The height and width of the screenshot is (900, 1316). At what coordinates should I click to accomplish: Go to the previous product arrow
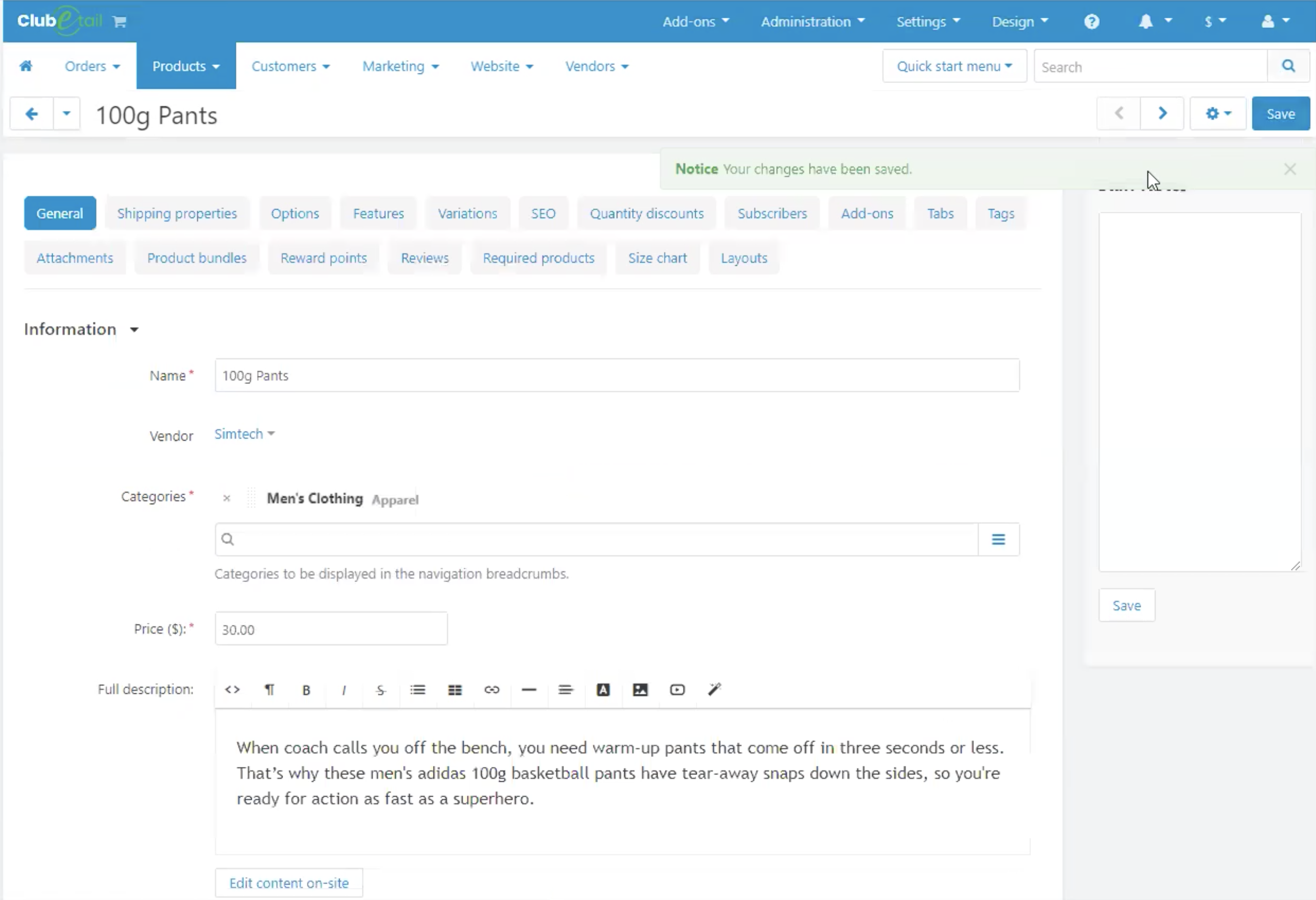coord(1119,113)
